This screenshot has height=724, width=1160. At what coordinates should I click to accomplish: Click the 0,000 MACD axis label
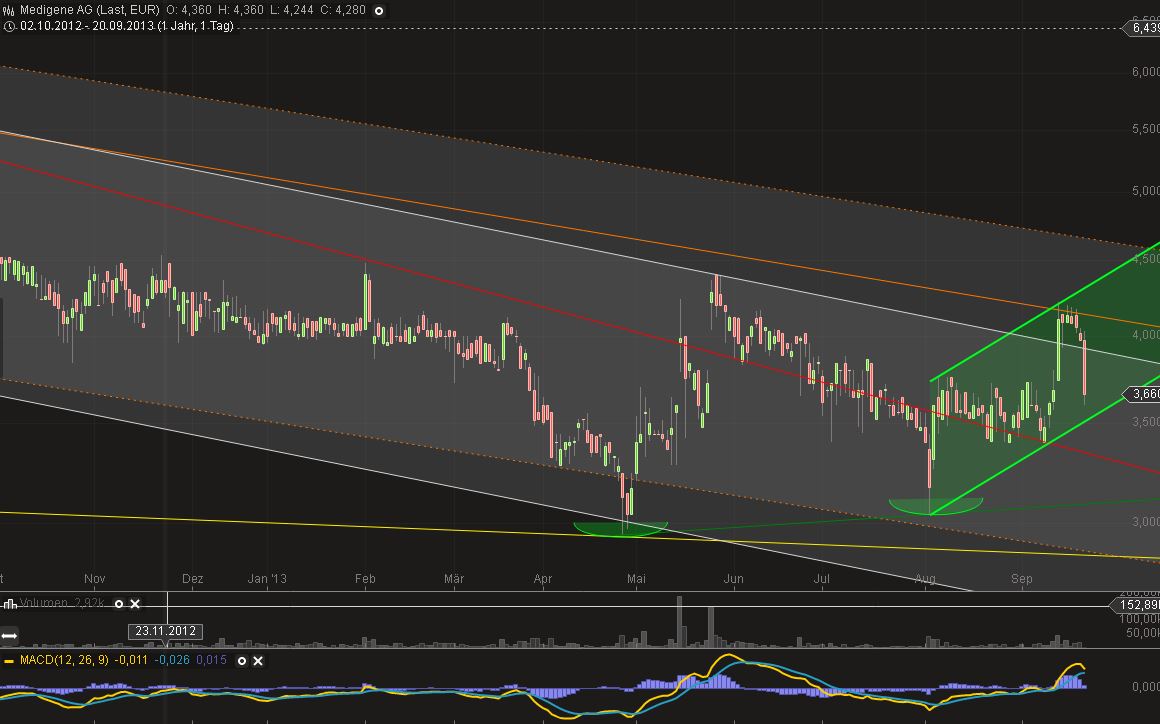1145,687
